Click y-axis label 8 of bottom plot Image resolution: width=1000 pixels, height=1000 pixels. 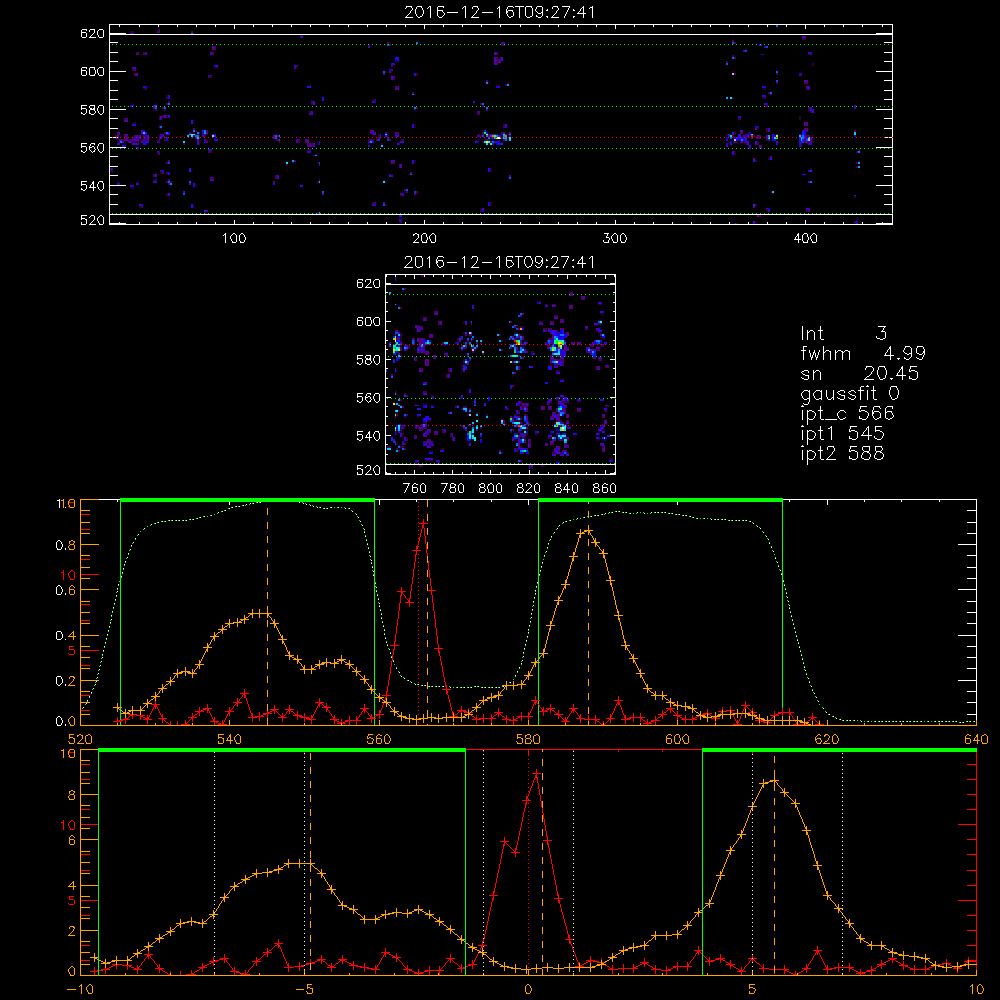[71, 795]
